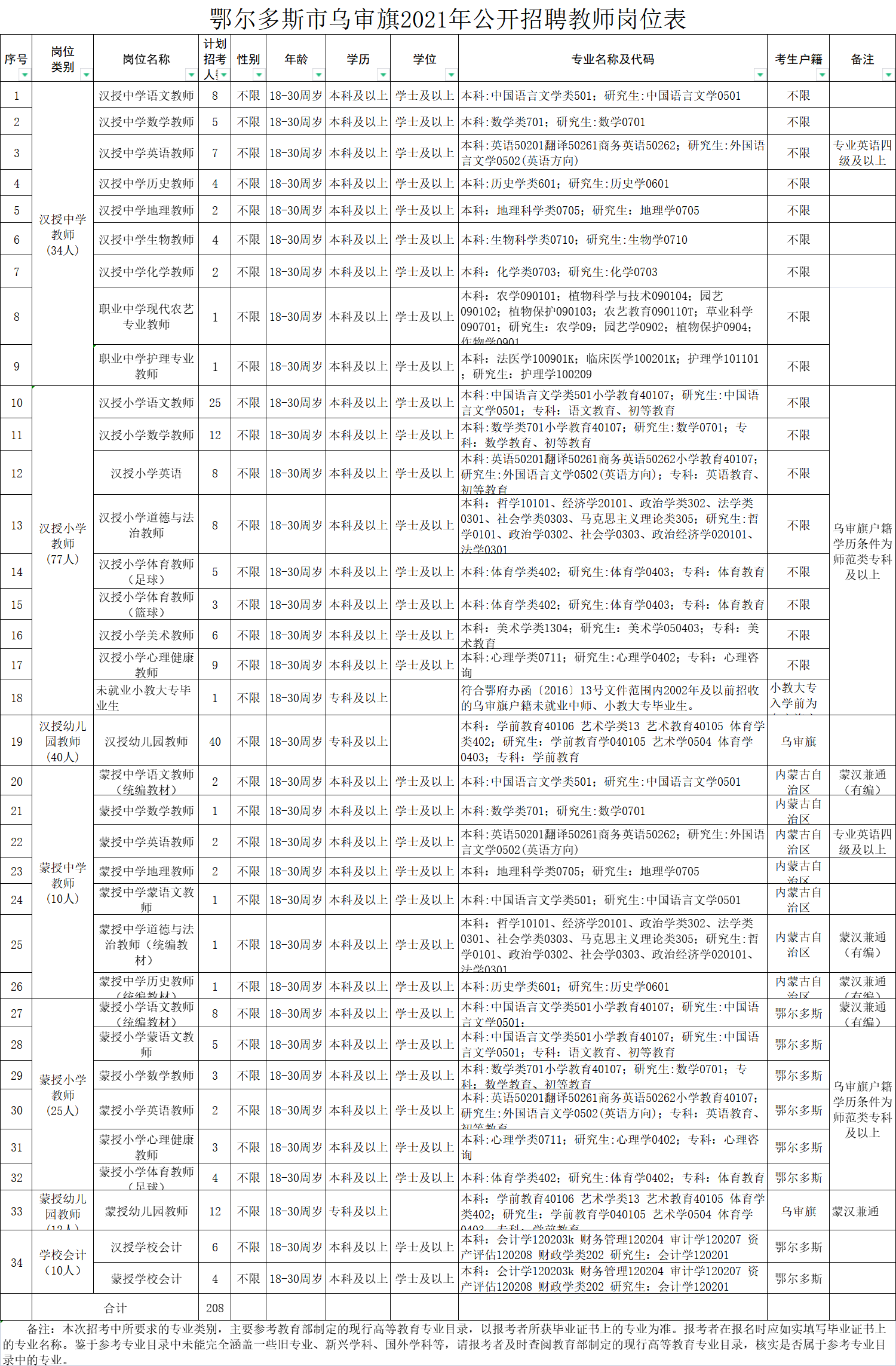896x1366 pixels.
Task: Select the cell 汉授小学美术教师
Action: tap(146, 635)
